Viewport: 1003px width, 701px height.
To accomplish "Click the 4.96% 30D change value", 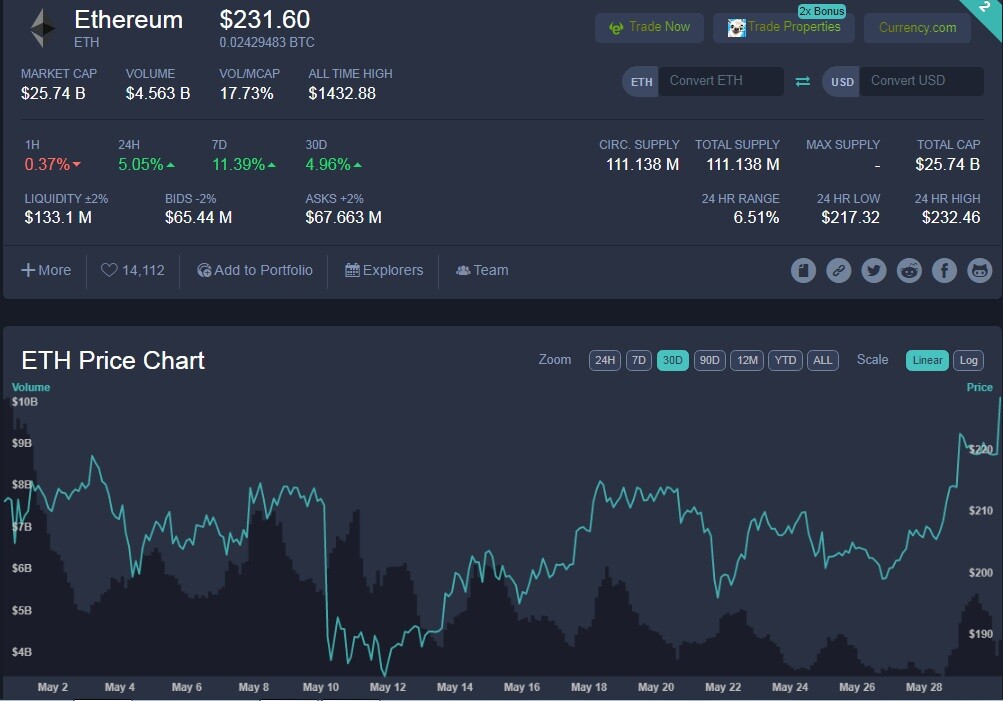I will tap(328, 164).
